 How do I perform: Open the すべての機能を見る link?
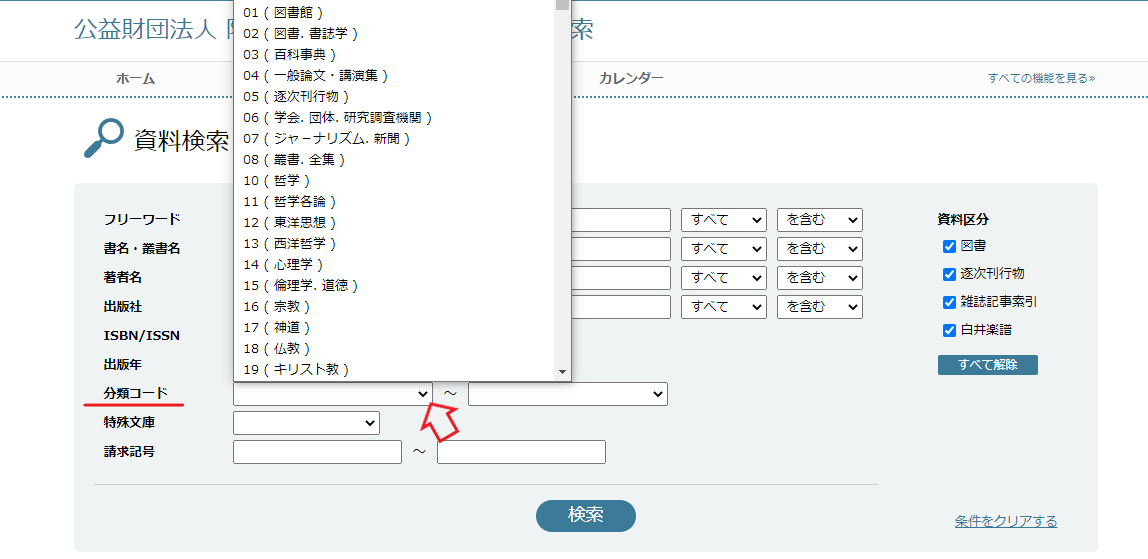click(x=1040, y=78)
